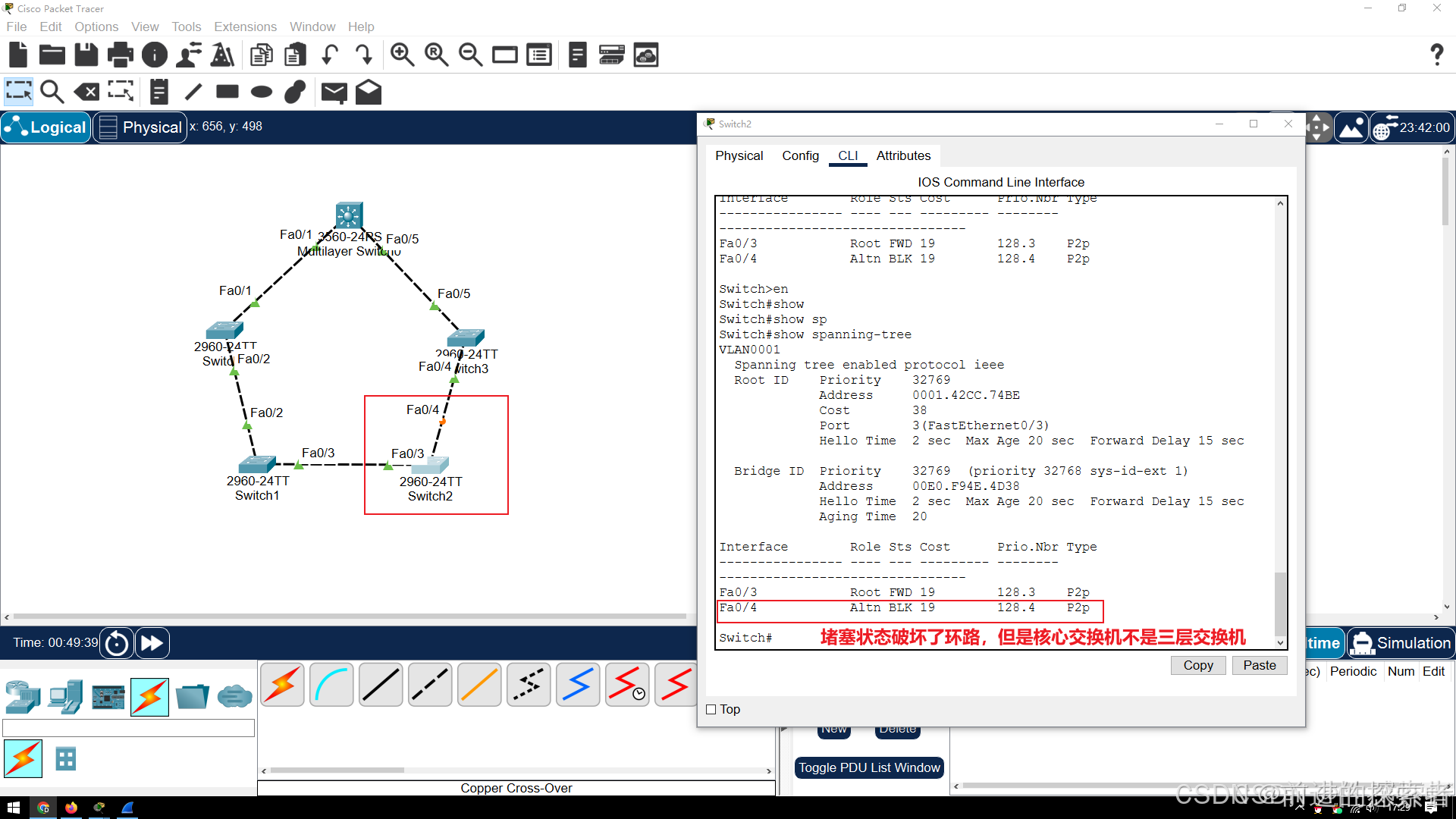Choose the Copper Straight-Through cable
1456x819 pixels.
pyautogui.click(x=381, y=685)
